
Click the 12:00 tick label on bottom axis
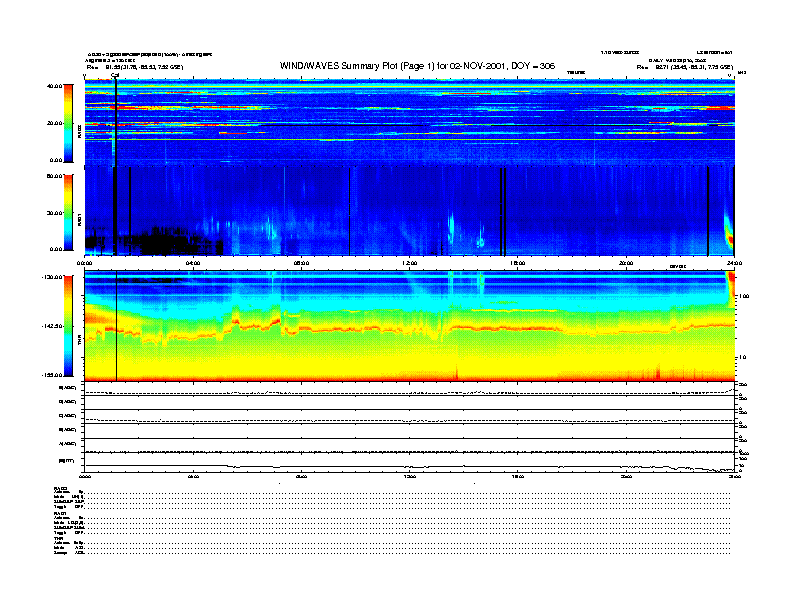pos(410,476)
